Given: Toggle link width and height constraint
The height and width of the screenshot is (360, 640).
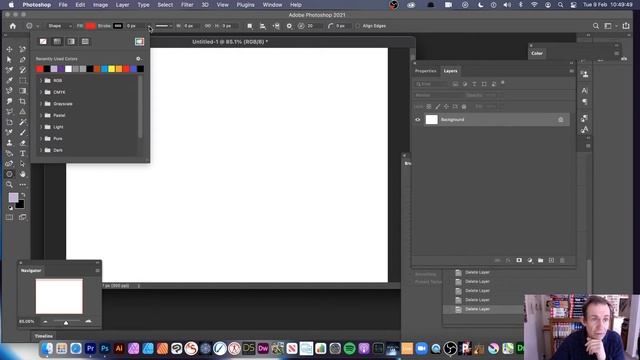Looking at the screenshot, I should click(x=208, y=26).
